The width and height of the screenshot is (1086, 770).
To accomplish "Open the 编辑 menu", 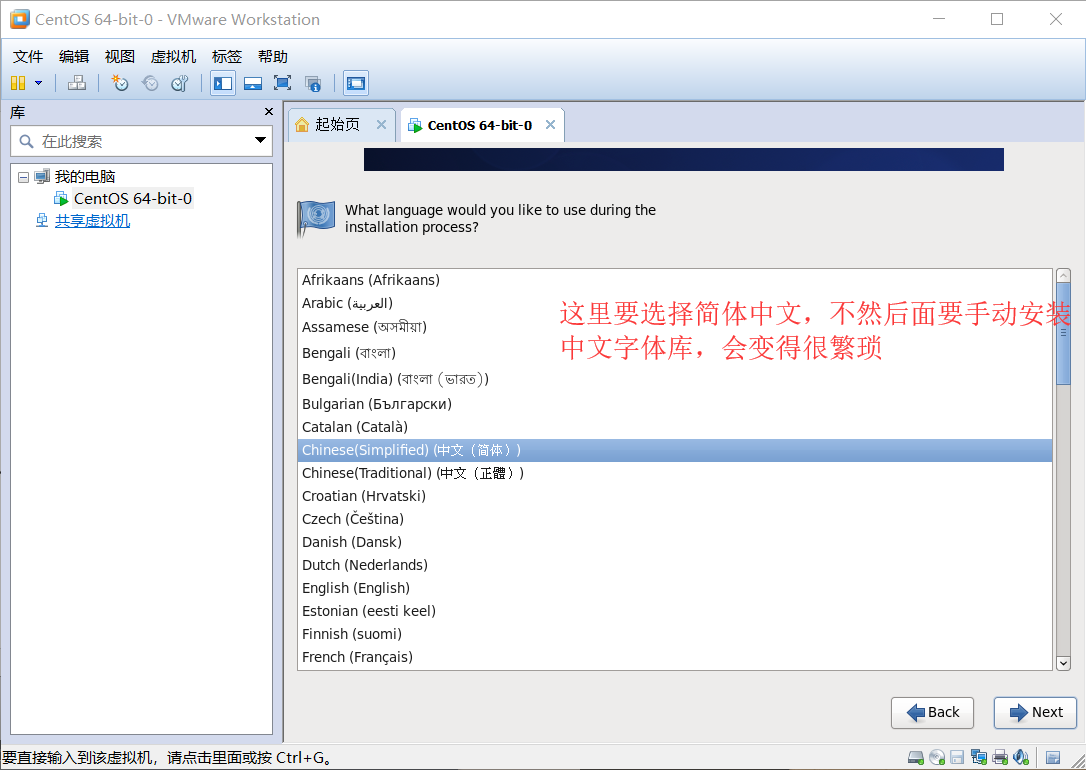I will point(73,57).
